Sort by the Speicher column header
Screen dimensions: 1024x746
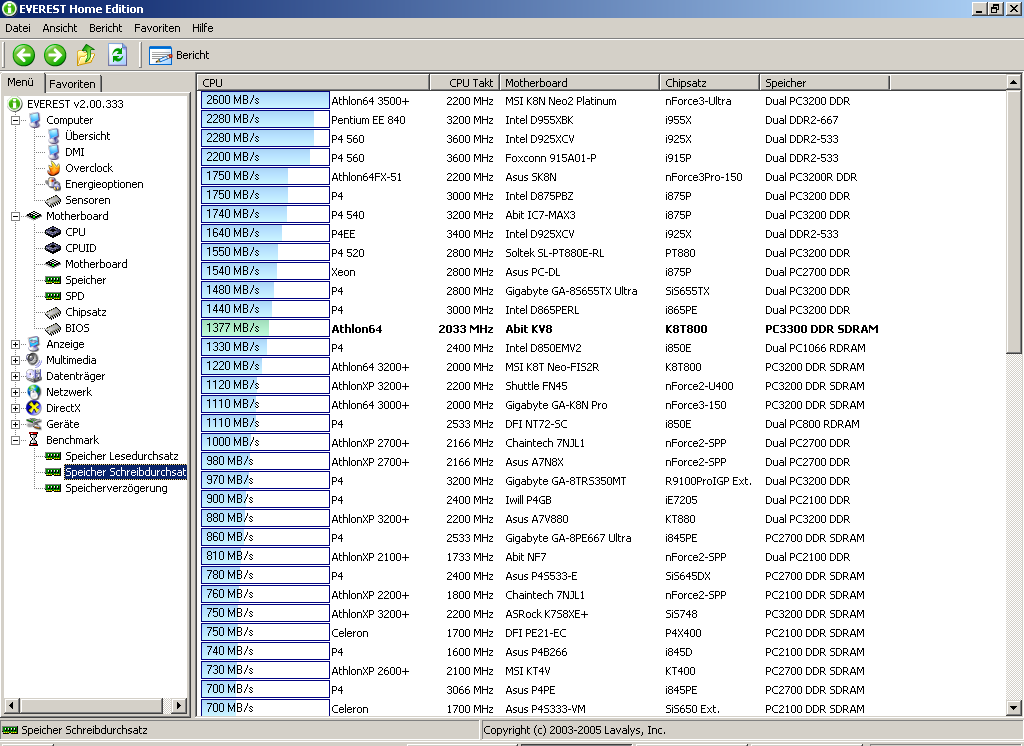[x=824, y=83]
